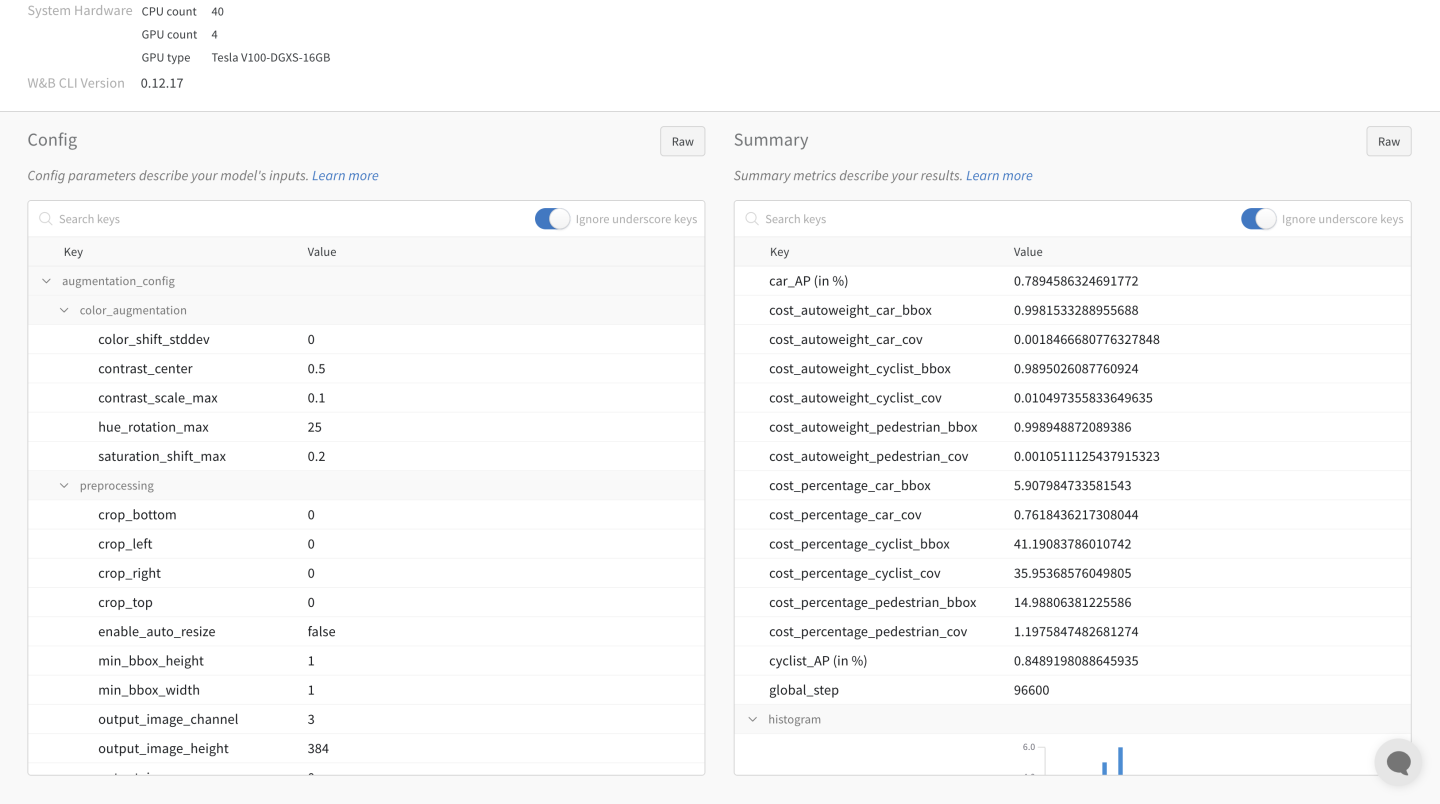Toggle Ignore underscore keys in Summary panel
This screenshot has height=804, width=1440.
1259,218
